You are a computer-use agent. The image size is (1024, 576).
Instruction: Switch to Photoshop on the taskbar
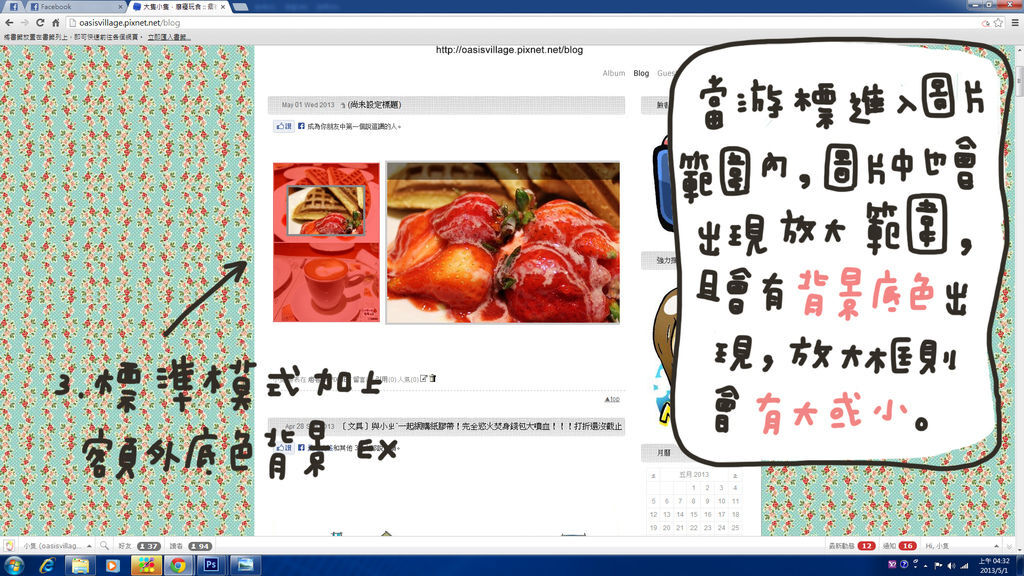click(x=211, y=566)
